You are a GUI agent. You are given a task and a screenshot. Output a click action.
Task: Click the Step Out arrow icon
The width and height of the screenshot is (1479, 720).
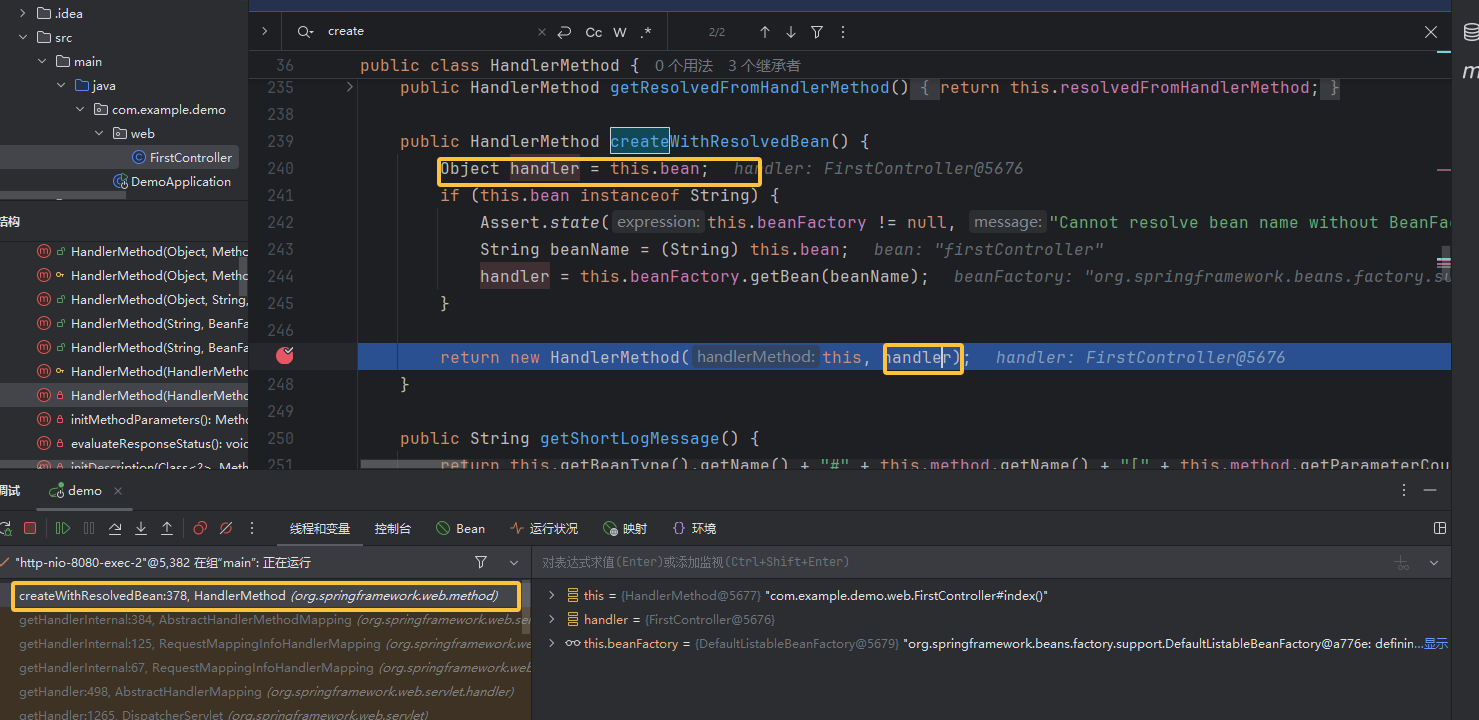point(167,528)
